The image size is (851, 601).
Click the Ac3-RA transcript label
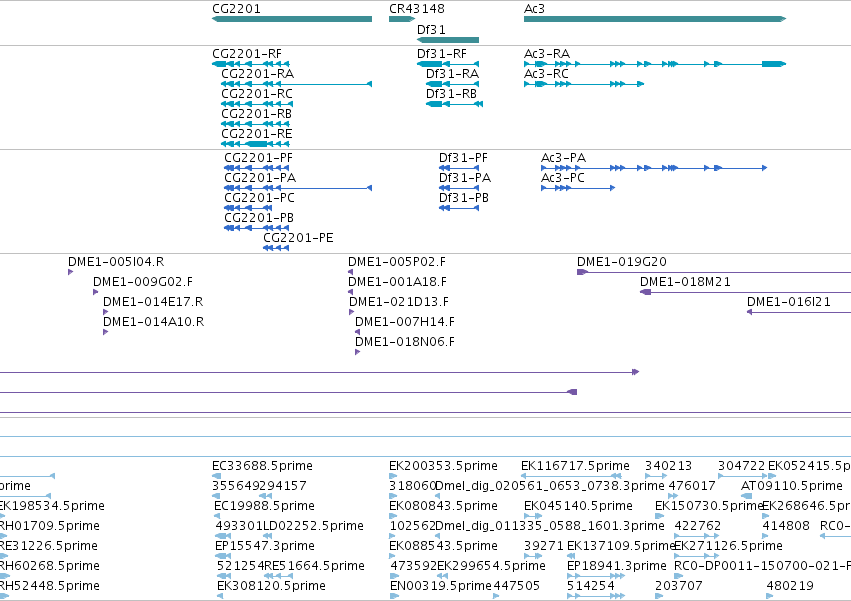tap(547, 54)
